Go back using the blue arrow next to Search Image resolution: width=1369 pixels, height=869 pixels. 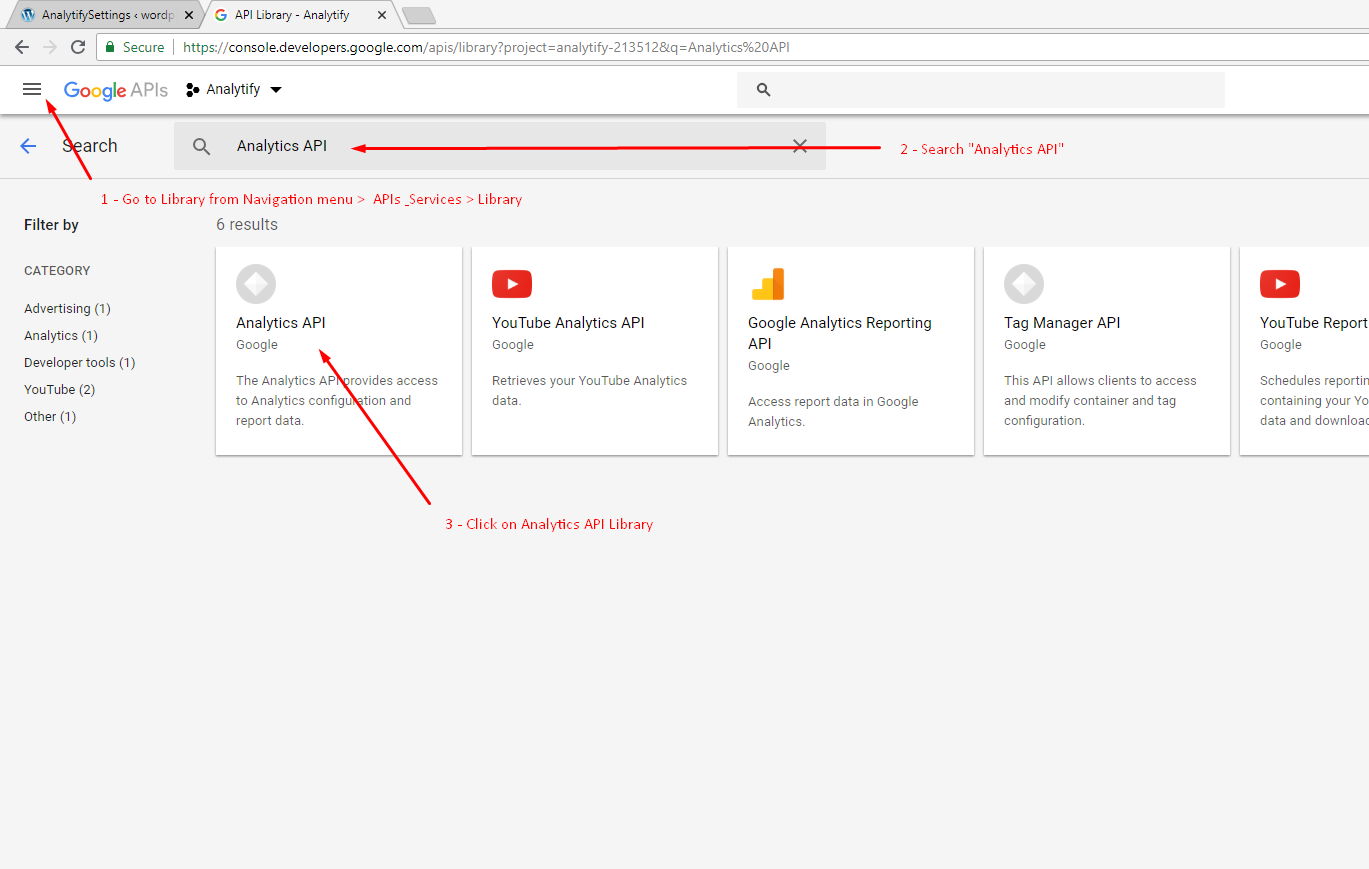pos(28,146)
